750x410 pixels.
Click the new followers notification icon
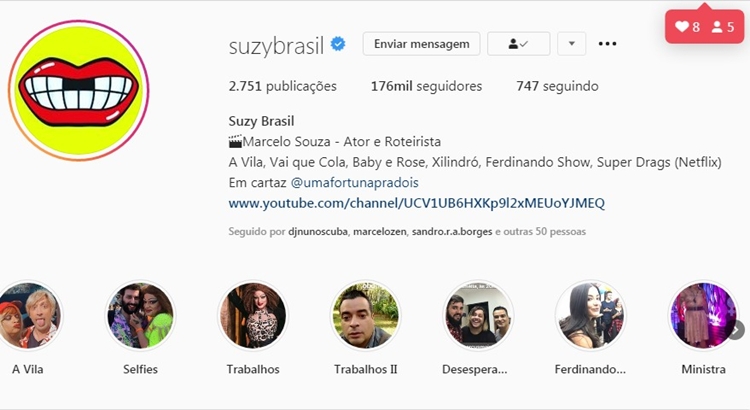[x=717, y=27]
